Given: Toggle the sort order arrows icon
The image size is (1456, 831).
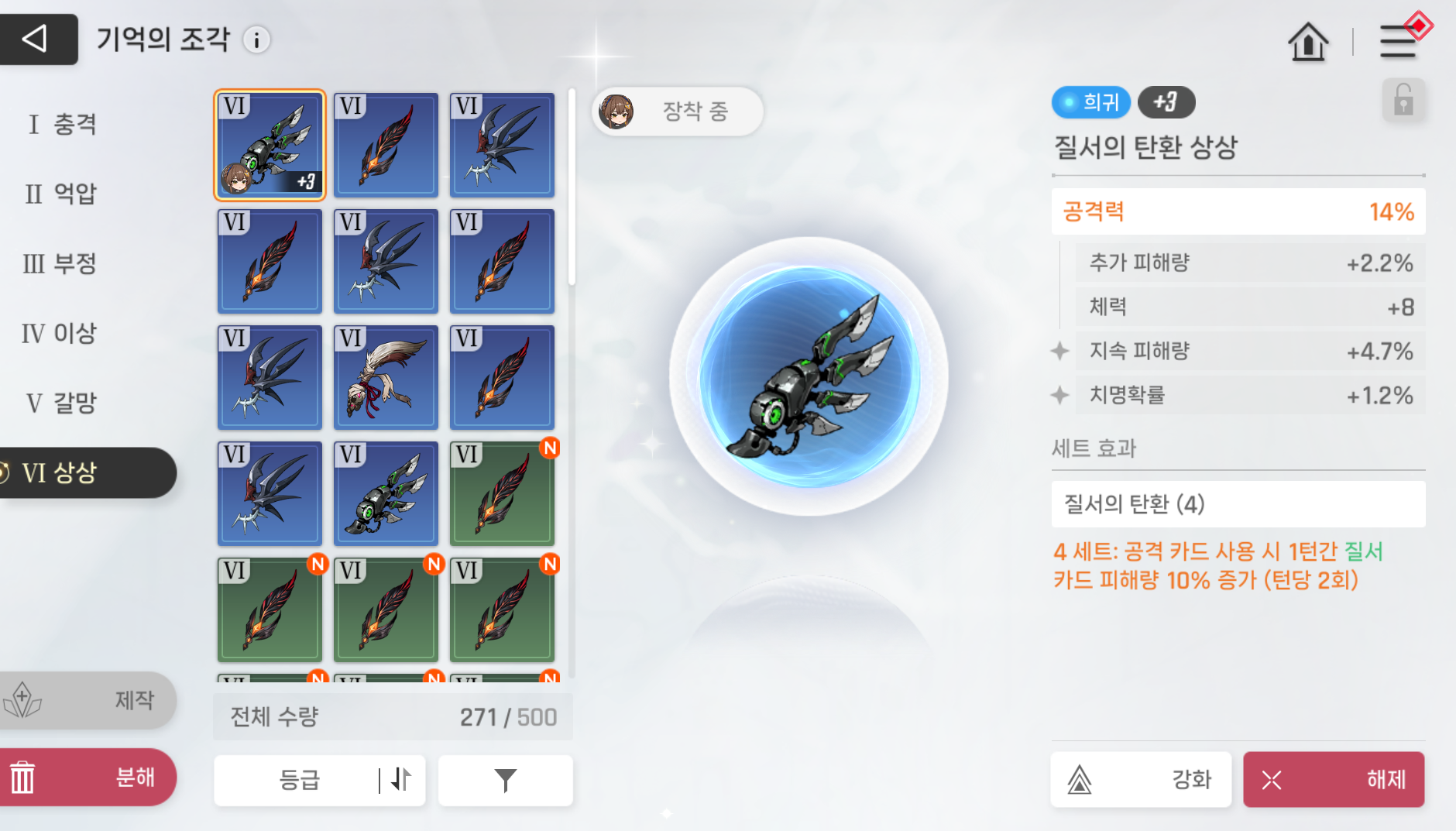Looking at the screenshot, I should [x=400, y=780].
